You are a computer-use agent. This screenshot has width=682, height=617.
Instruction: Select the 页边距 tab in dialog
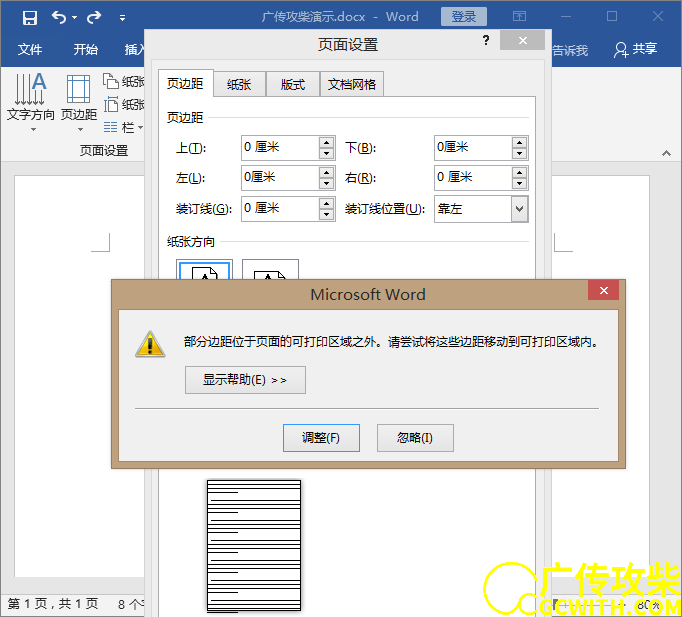click(185, 83)
